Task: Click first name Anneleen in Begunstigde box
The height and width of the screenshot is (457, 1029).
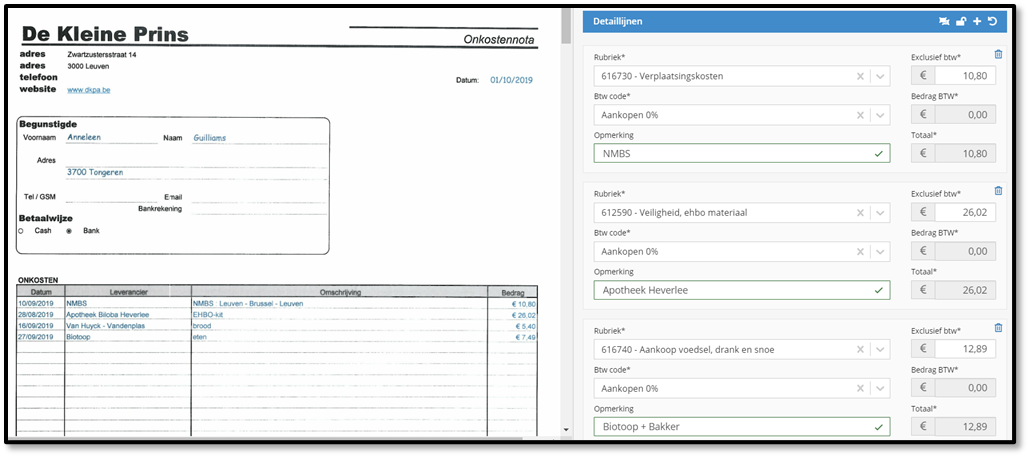Action: (84, 137)
